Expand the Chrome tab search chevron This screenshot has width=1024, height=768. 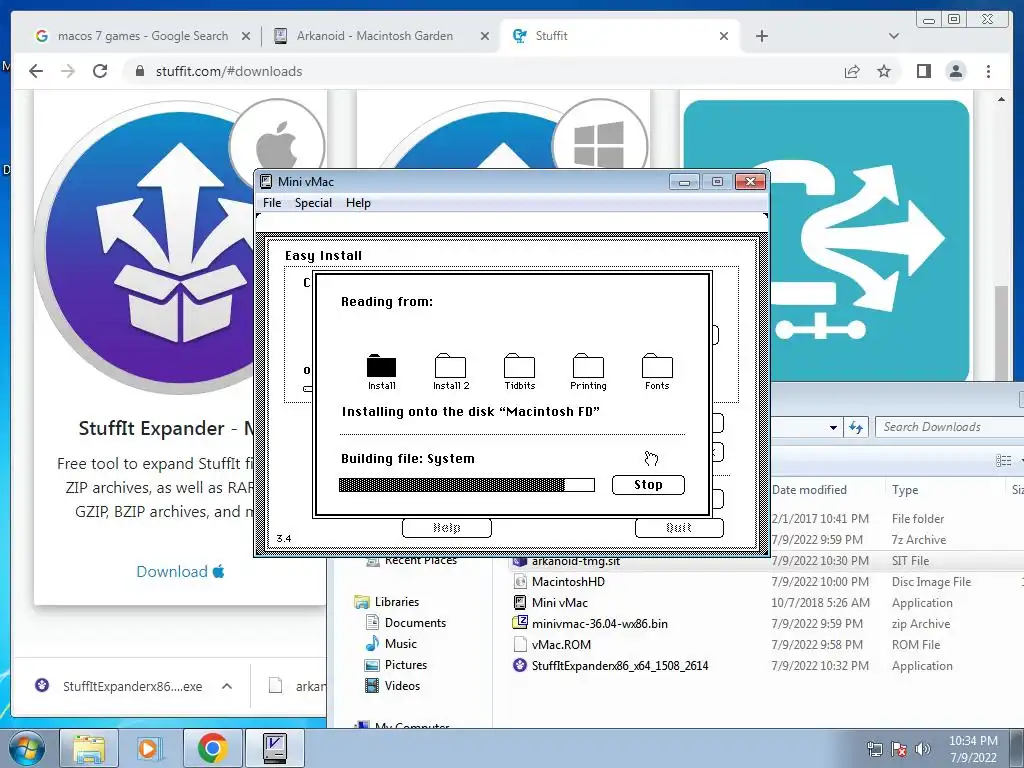[894, 36]
